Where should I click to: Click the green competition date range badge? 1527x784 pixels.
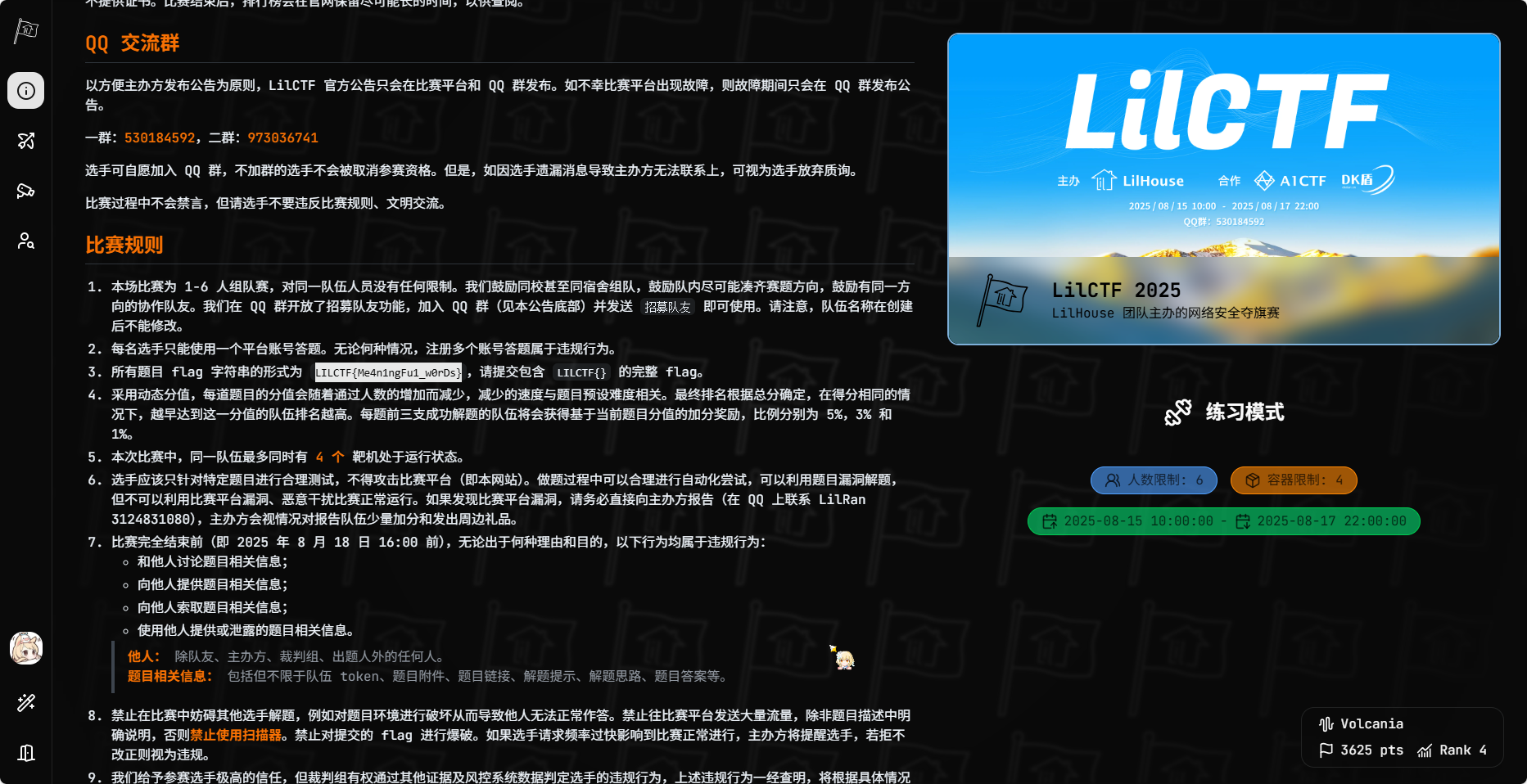(x=1223, y=521)
